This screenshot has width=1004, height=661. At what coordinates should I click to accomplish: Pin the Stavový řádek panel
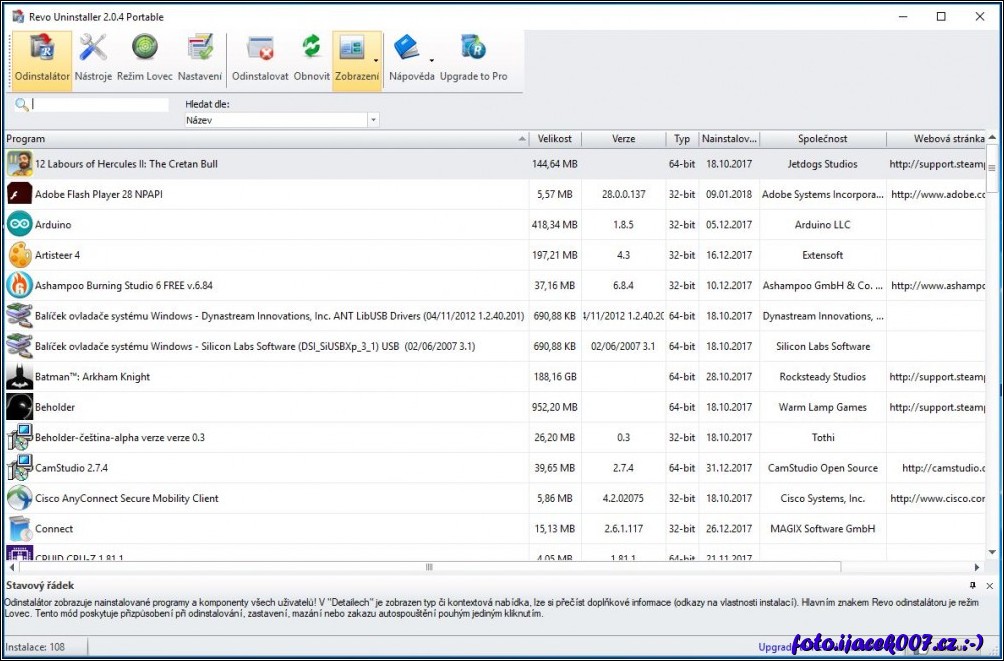973,585
